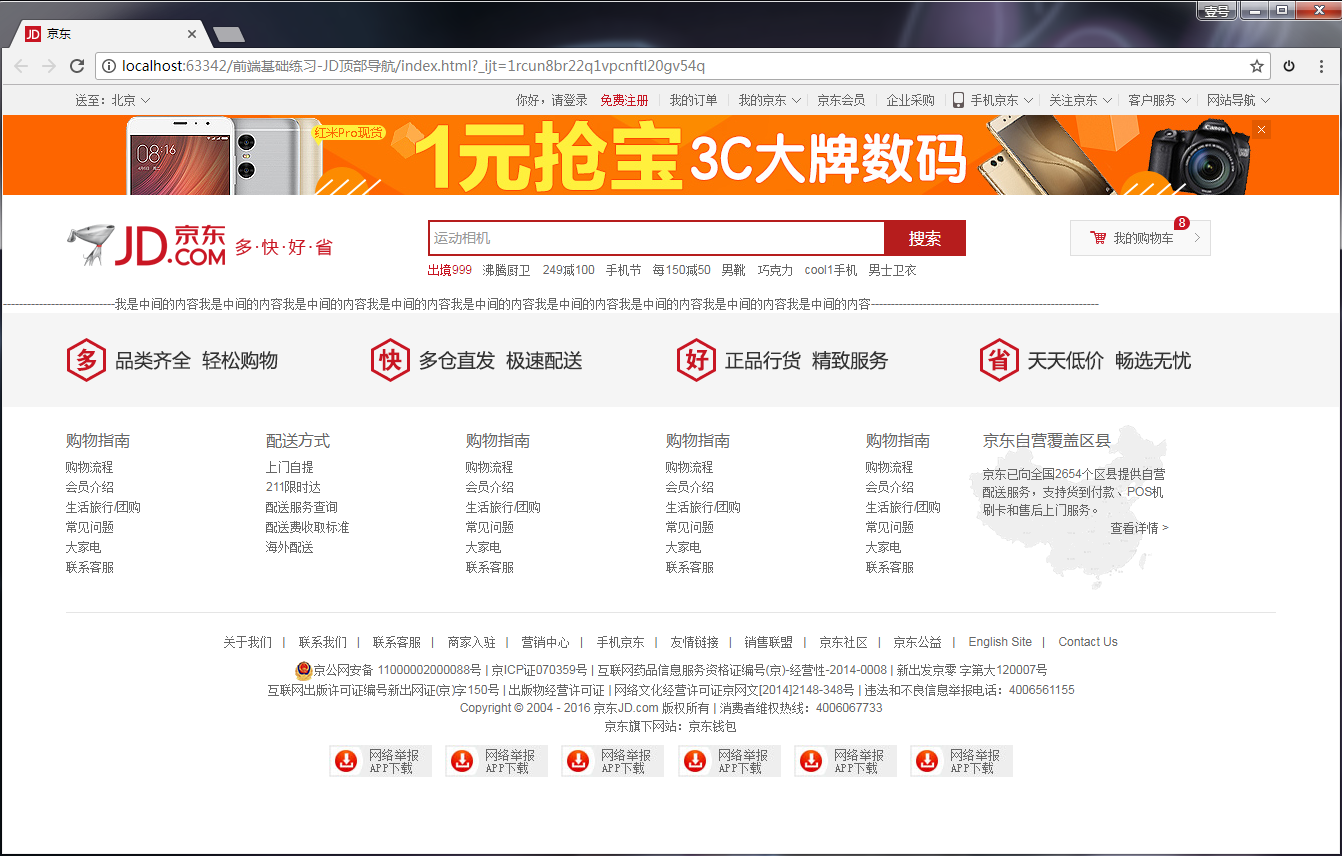Click 京东公益 footer link

point(917,642)
